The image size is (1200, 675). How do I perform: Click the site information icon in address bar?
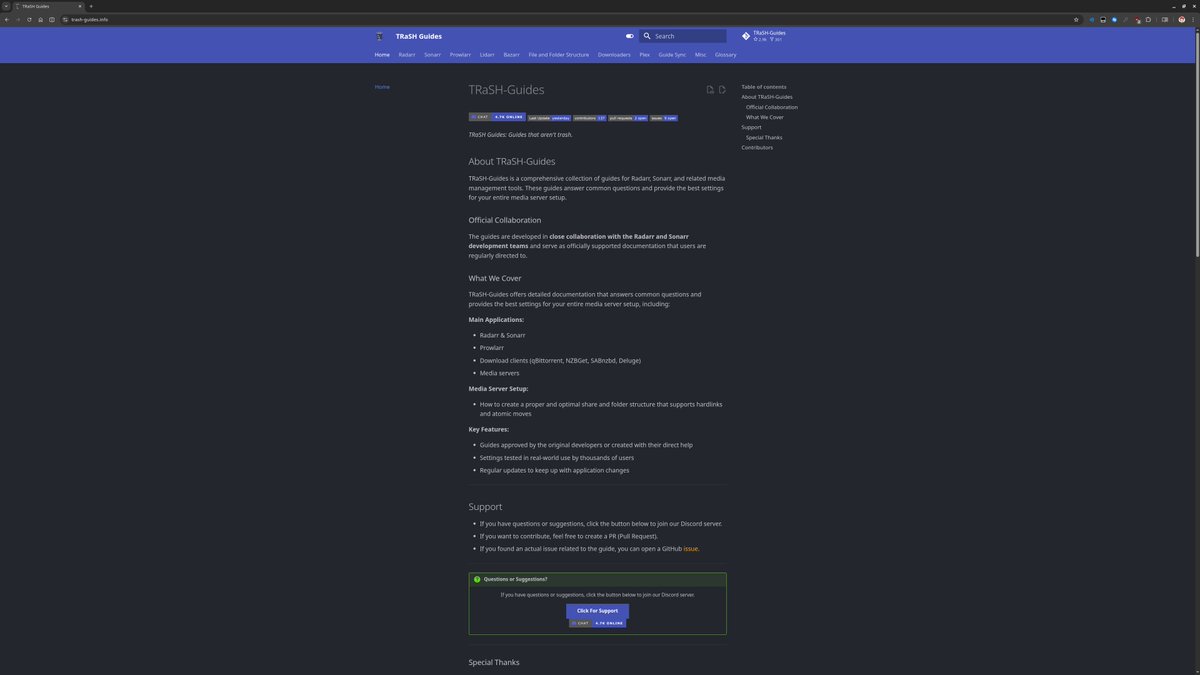pyautogui.click(x=65, y=19)
